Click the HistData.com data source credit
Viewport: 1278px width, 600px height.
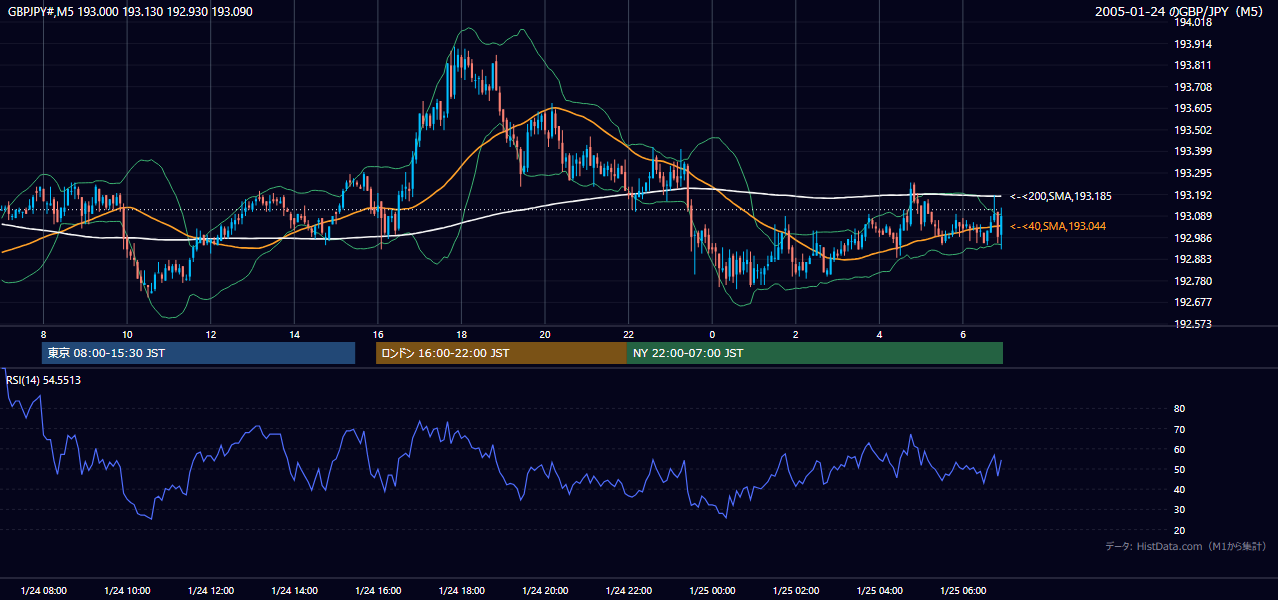[1186, 546]
